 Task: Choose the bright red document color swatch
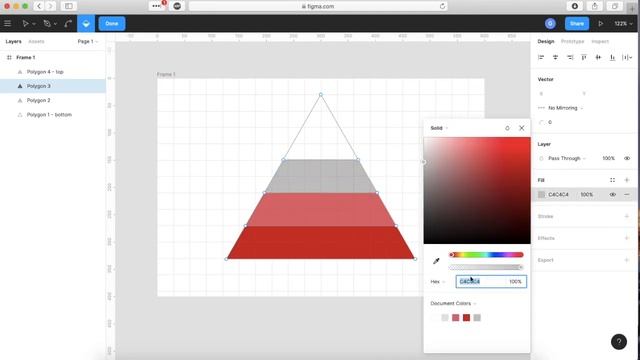click(x=467, y=318)
